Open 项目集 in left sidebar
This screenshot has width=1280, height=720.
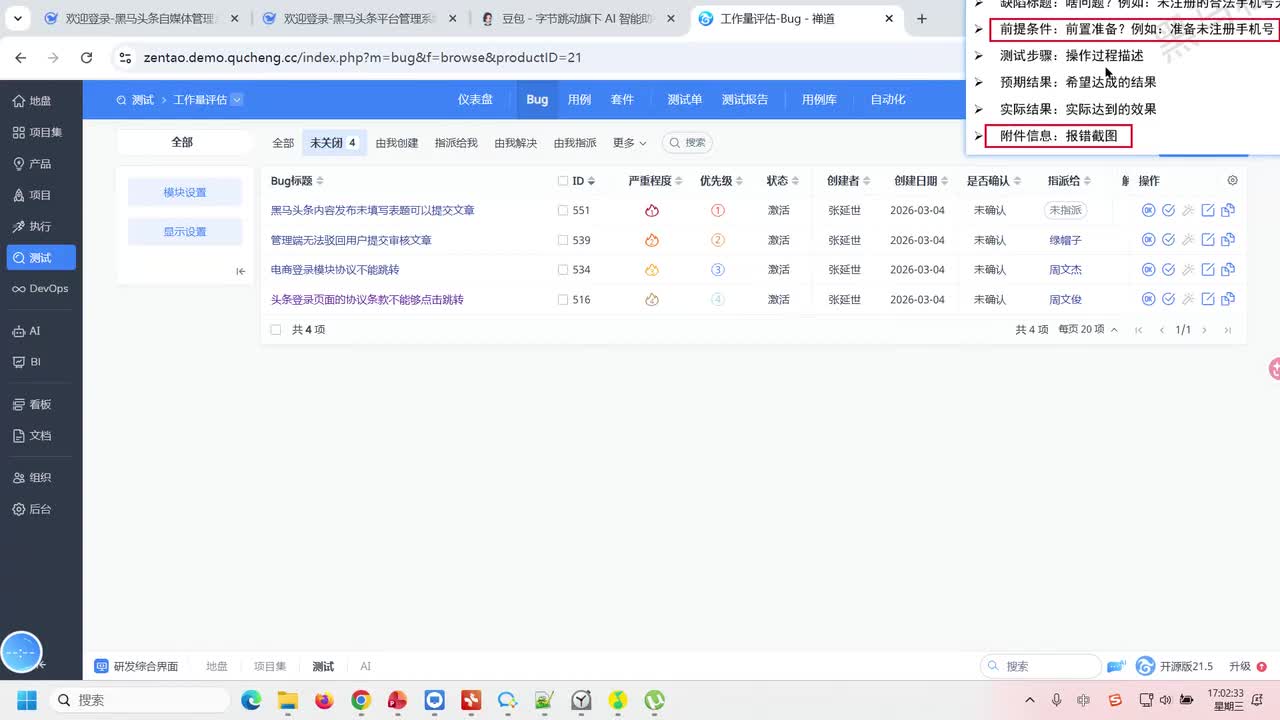tap(38, 132)
